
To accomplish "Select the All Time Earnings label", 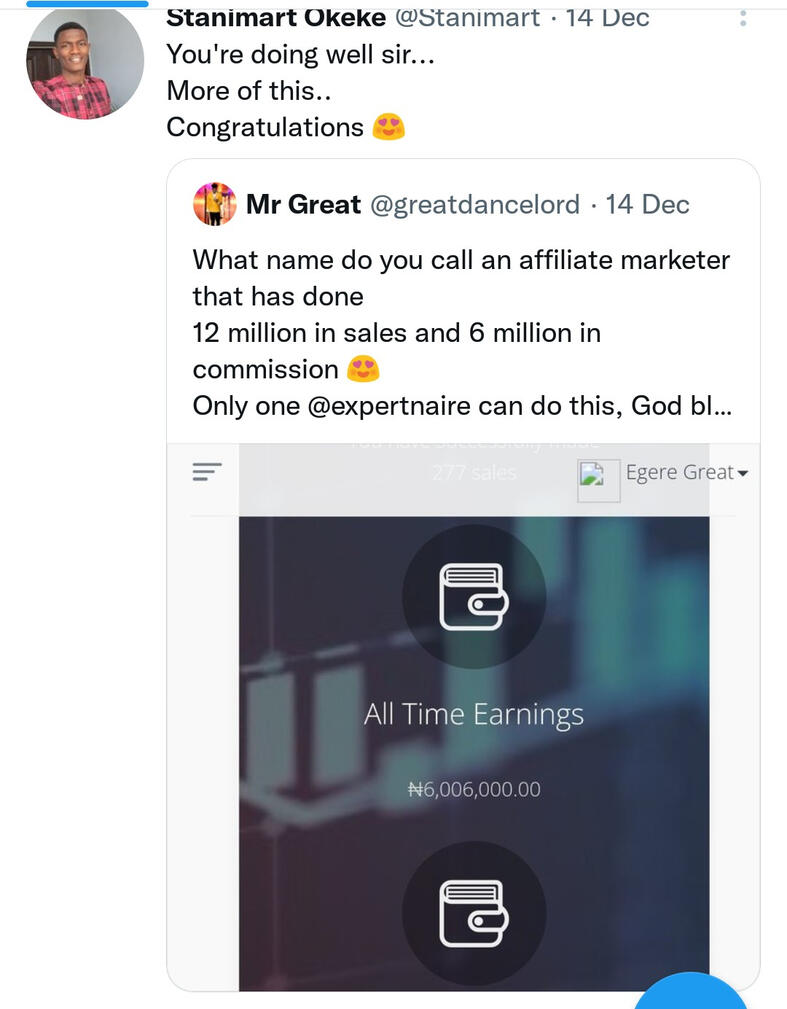I will click(474, 715).
